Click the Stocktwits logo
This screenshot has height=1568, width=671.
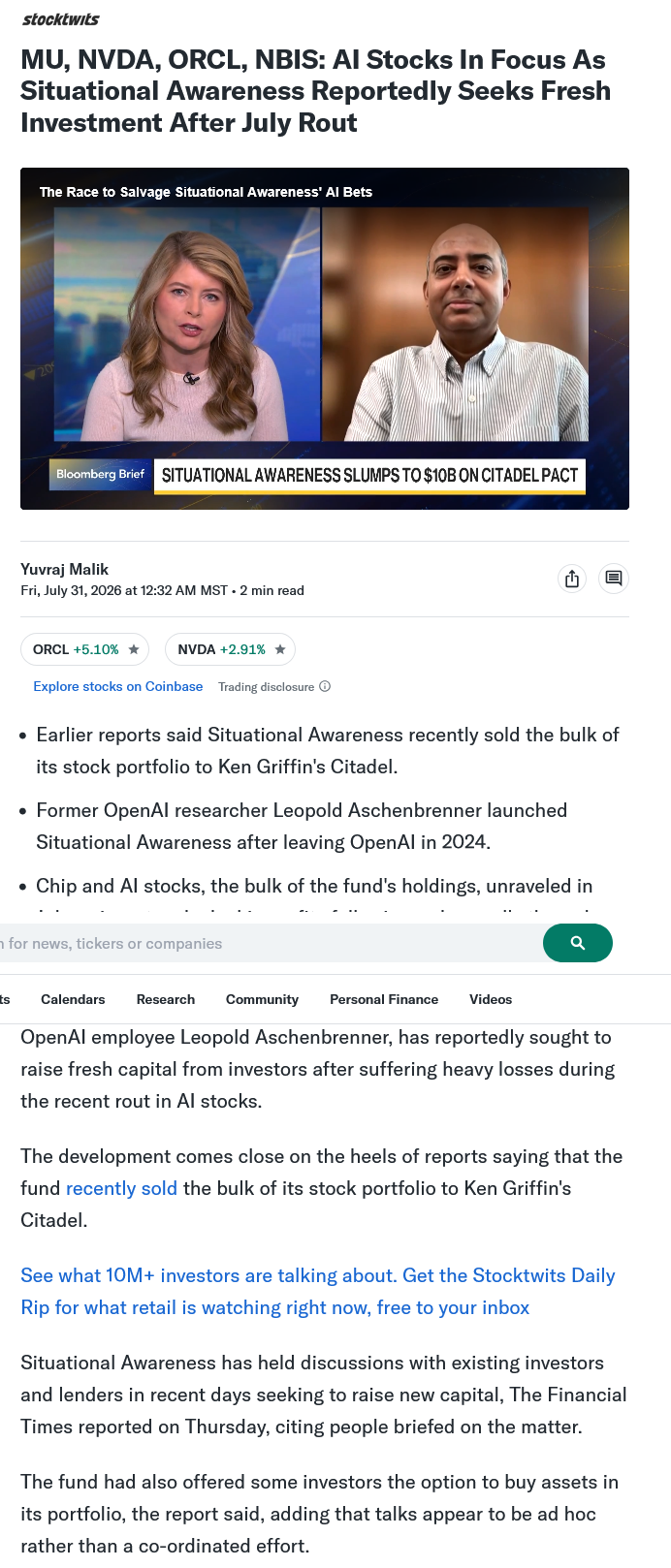pyautogui.click(x=60, y=19)
